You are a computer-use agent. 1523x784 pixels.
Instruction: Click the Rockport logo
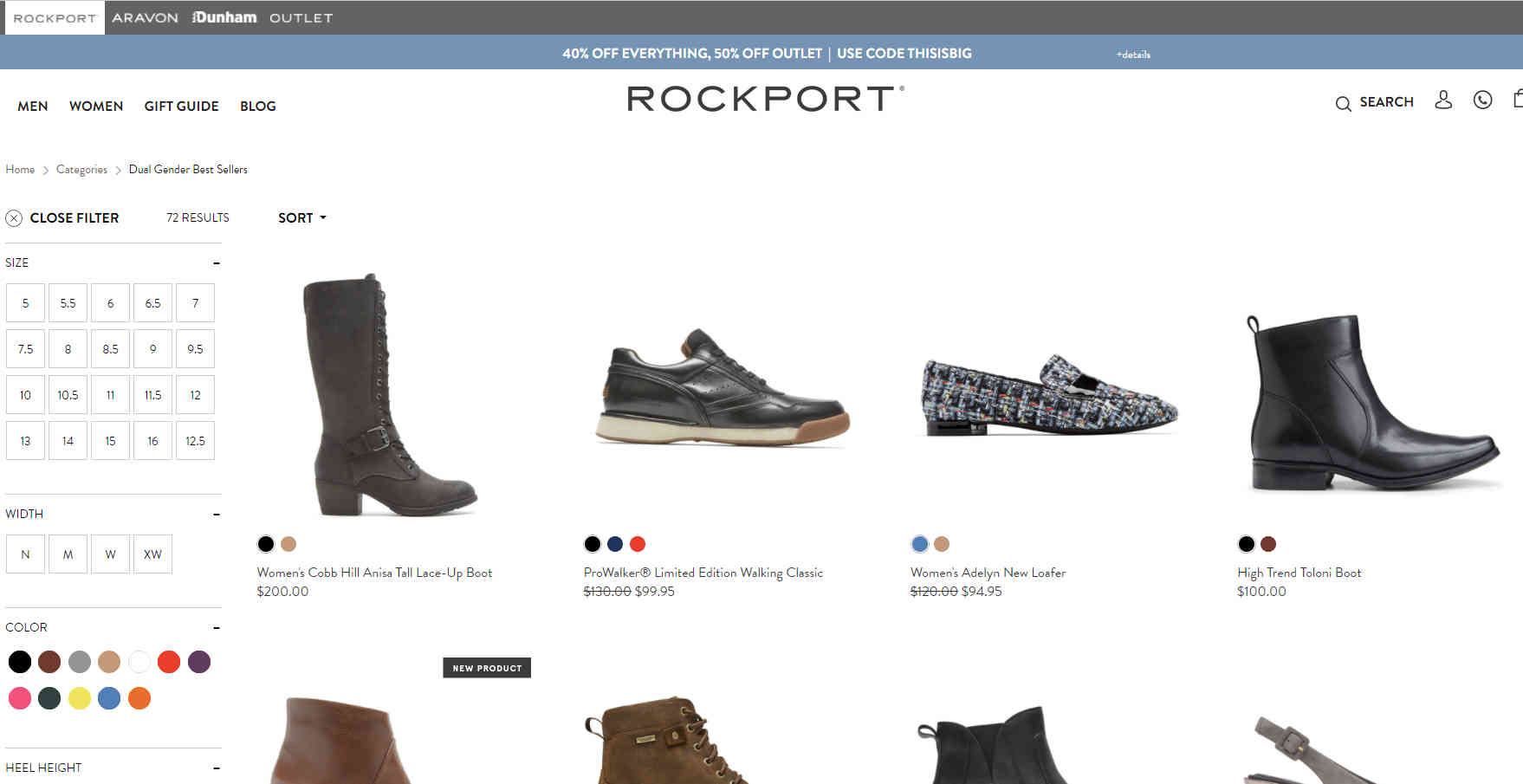pyautogui.click(x=766, y=99)
